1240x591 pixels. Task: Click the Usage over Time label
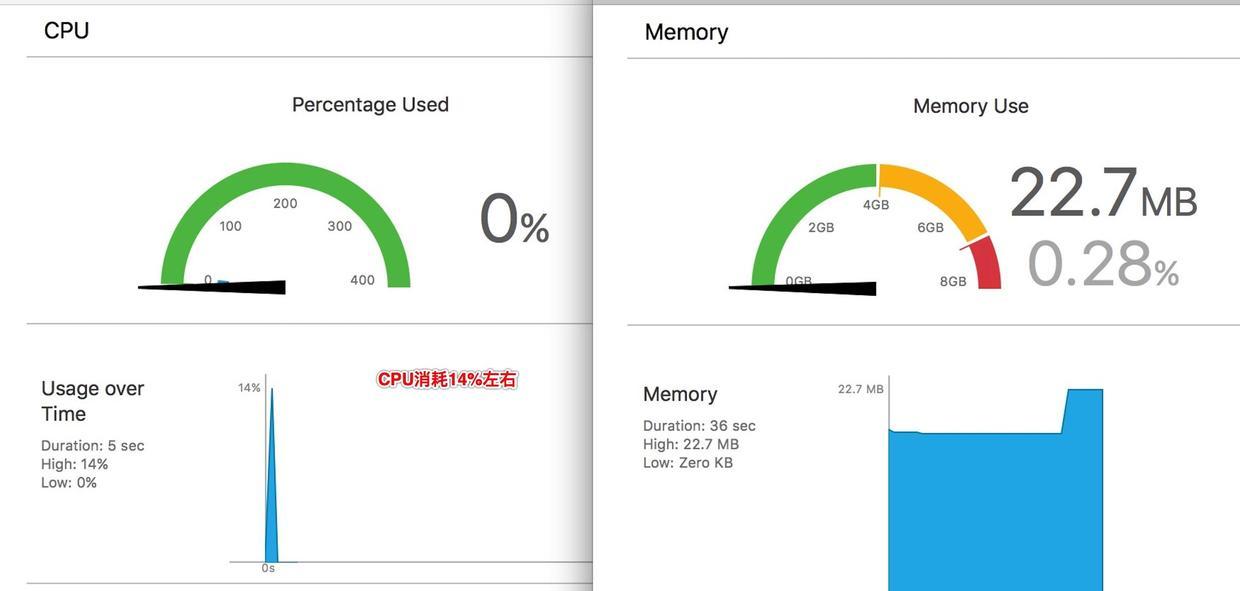[x=92, y=401]
